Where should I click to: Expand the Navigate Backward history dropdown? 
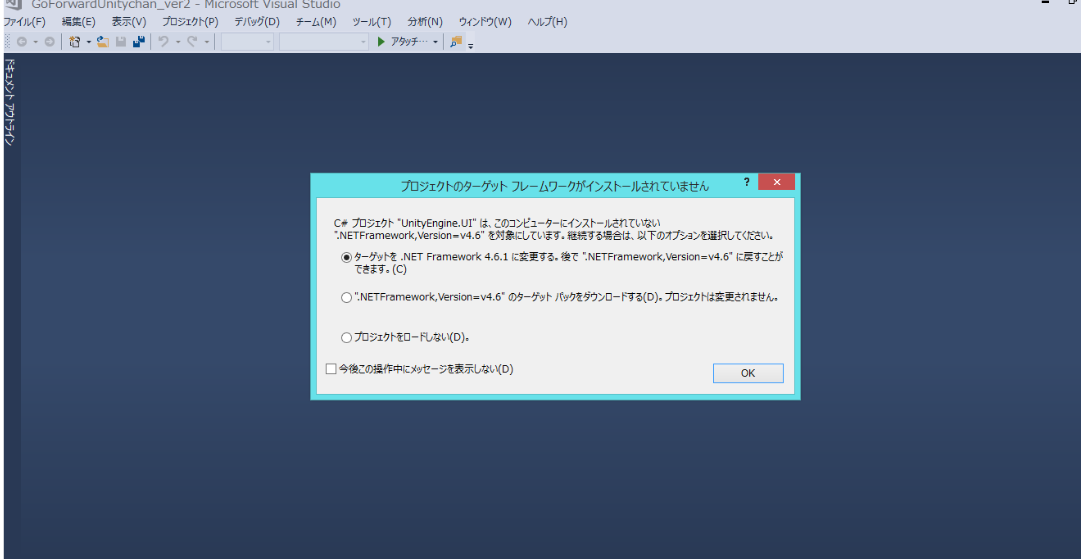point(36,42)
